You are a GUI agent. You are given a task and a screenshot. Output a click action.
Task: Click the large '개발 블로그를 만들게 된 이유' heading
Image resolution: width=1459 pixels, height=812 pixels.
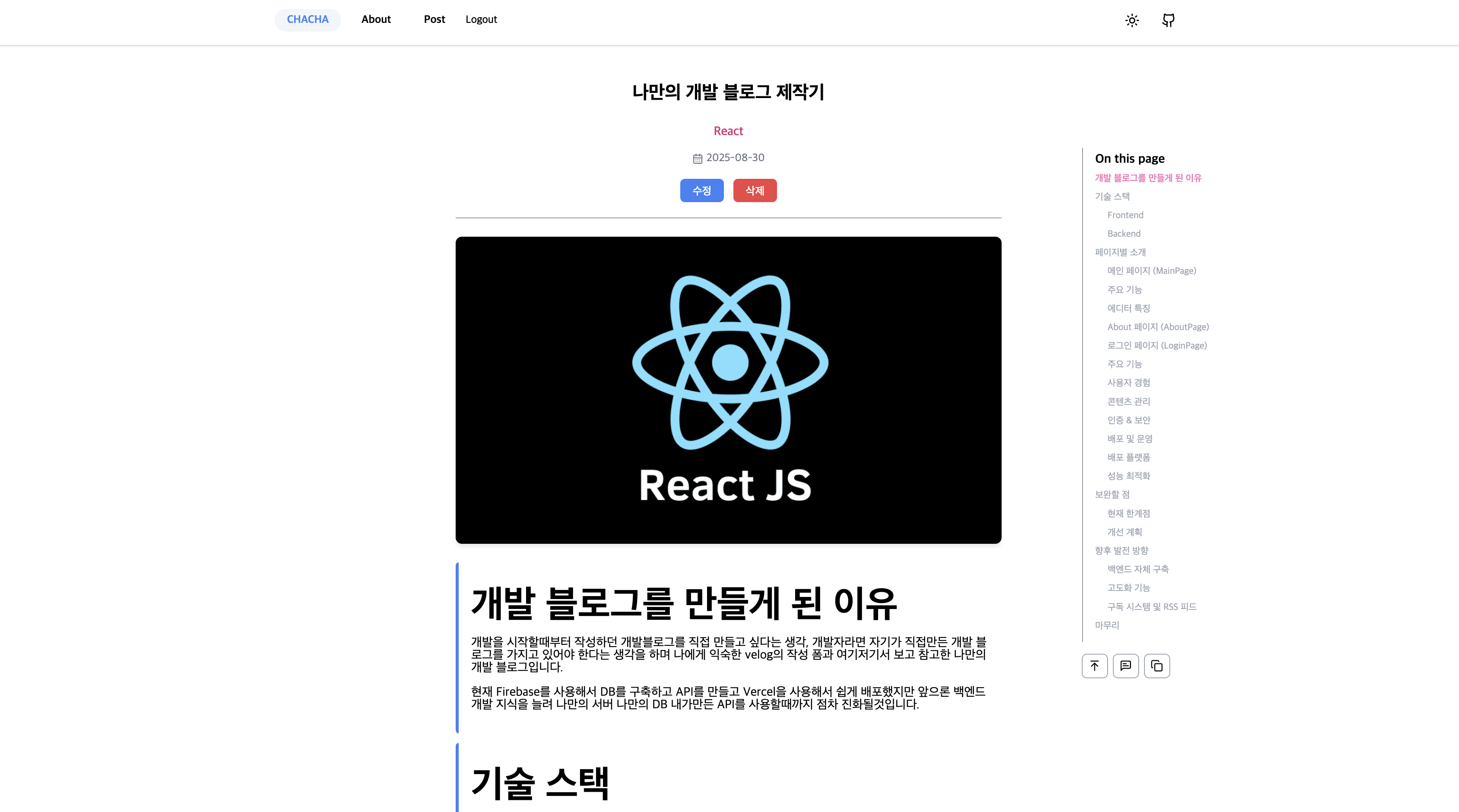click(x=684, y=603)
